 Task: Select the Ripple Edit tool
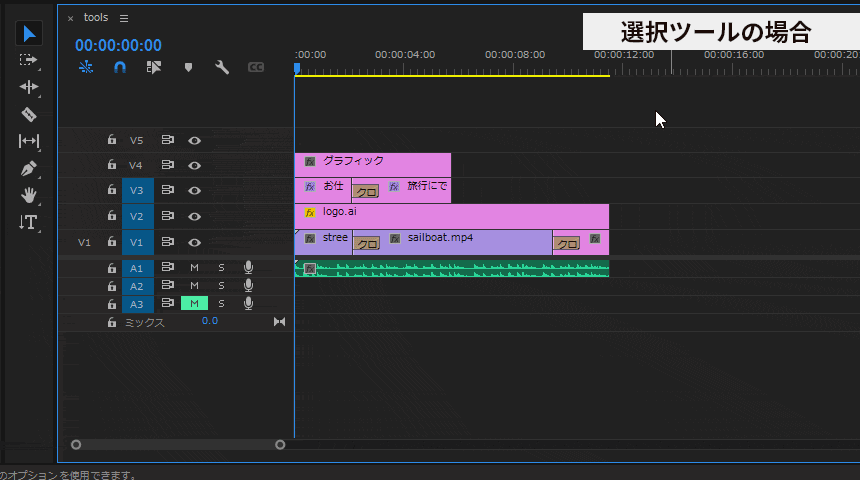29,87
